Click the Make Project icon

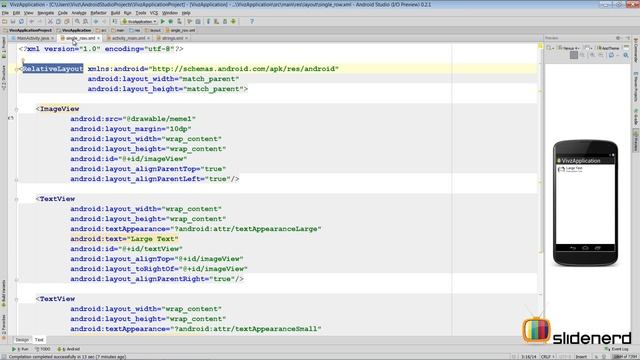tap(115, 21)
